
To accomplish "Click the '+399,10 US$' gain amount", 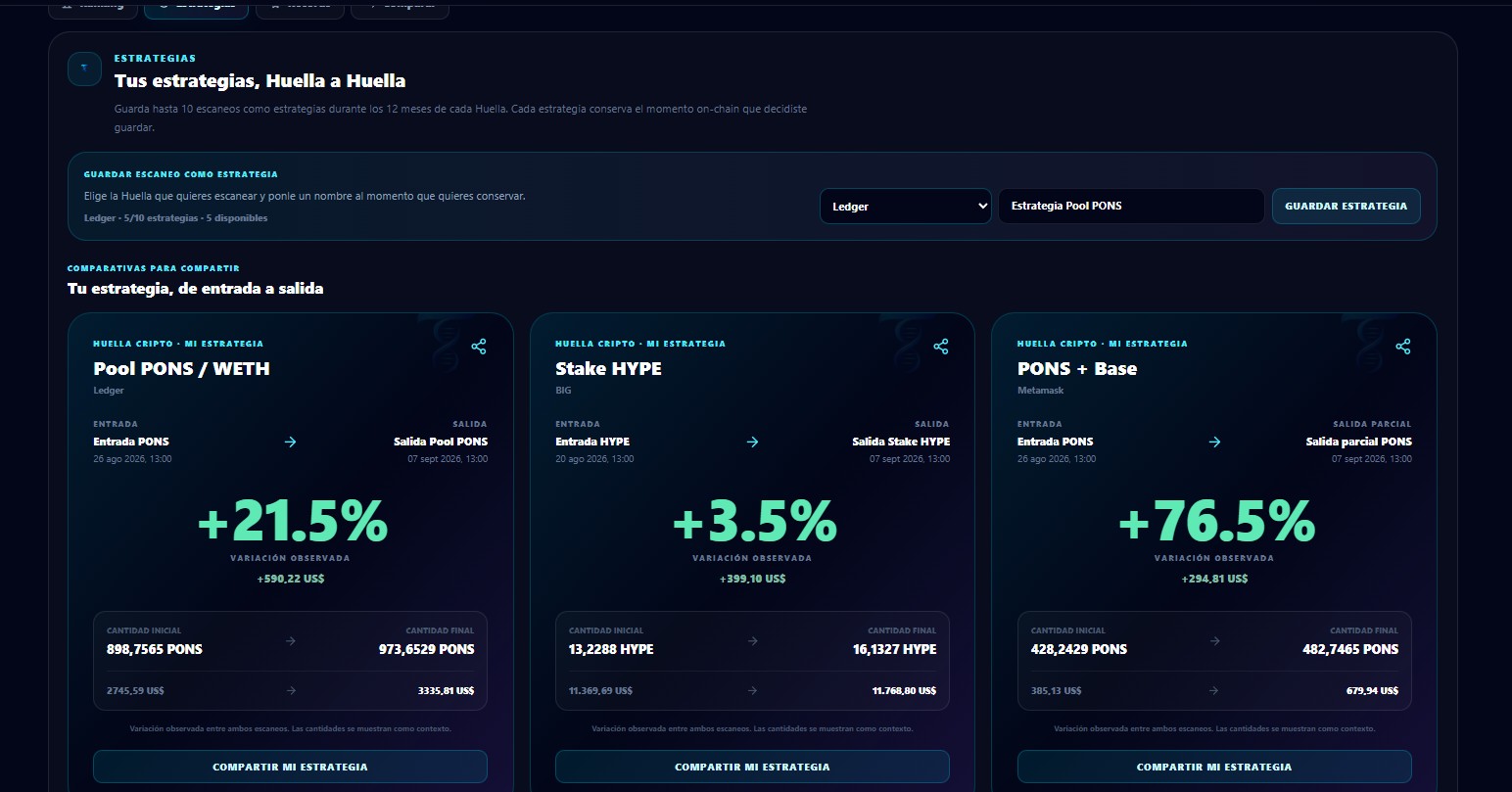I will [753, 579].
